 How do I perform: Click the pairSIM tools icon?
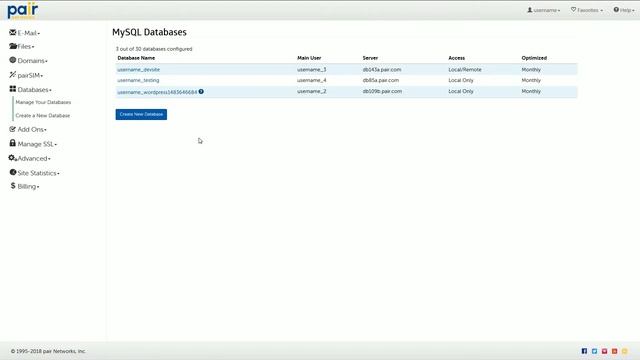pyautogui.click(x=13, y=75)
